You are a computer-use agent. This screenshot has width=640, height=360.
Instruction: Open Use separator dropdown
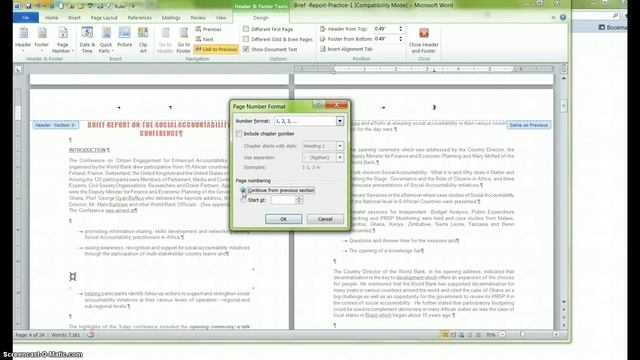(340, 158)
